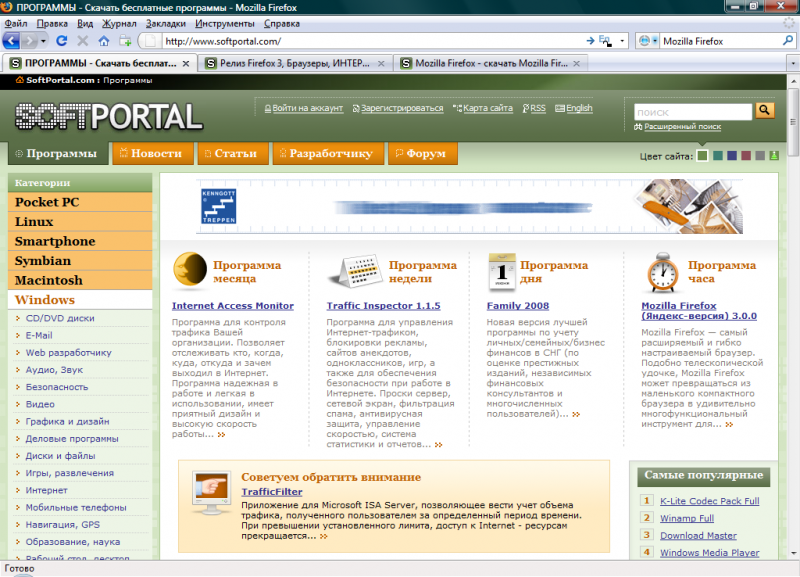
Task: Go to the browser Home page icon
Action: tap(104, 41)
